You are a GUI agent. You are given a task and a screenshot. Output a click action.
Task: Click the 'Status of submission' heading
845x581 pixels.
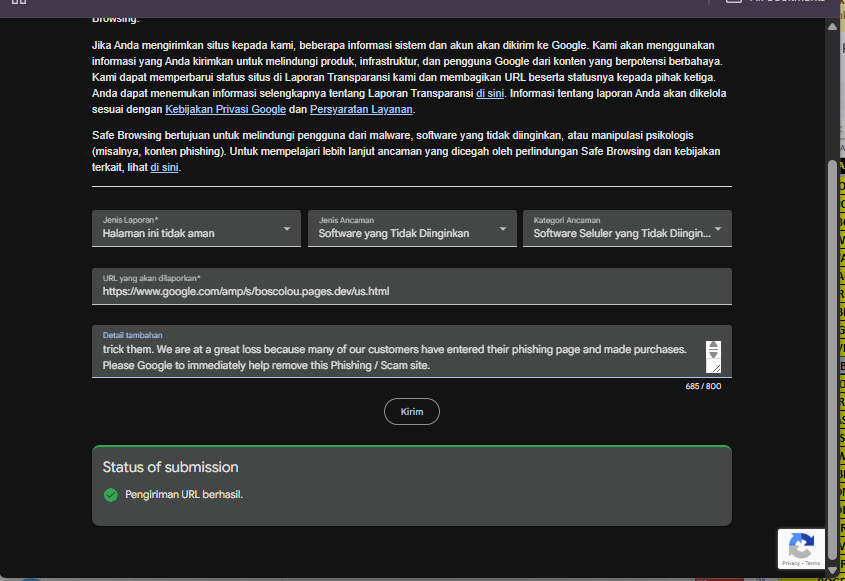170,467
